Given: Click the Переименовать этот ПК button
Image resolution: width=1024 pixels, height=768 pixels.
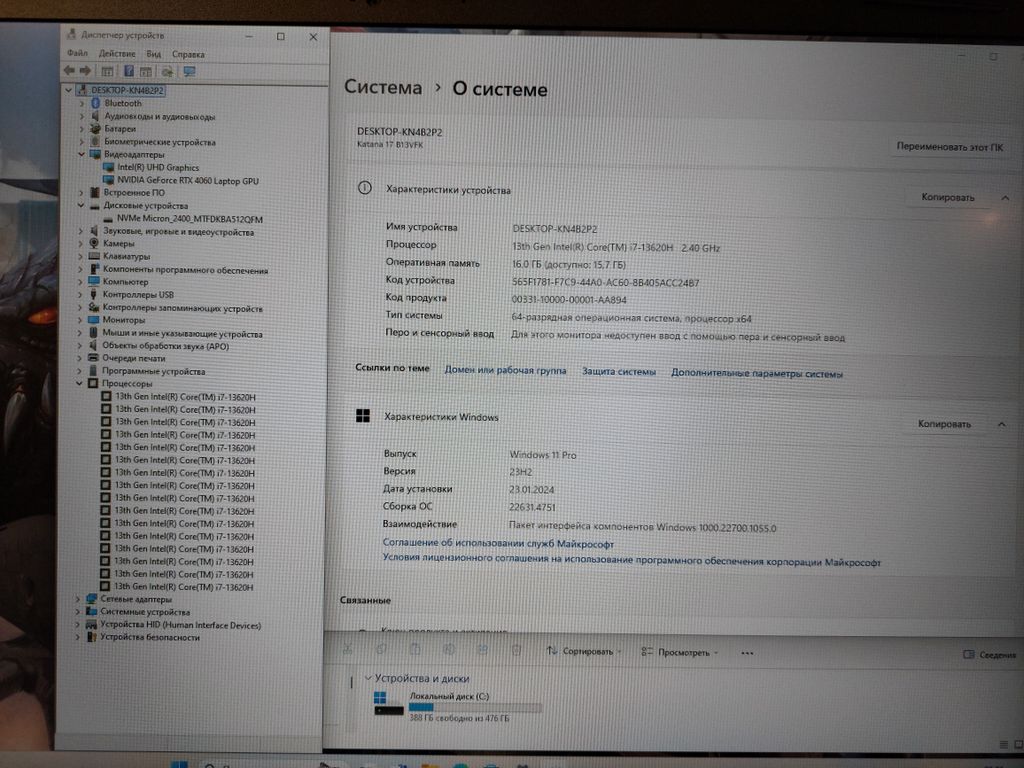Looking at the screenshot, I should (949, 147).
